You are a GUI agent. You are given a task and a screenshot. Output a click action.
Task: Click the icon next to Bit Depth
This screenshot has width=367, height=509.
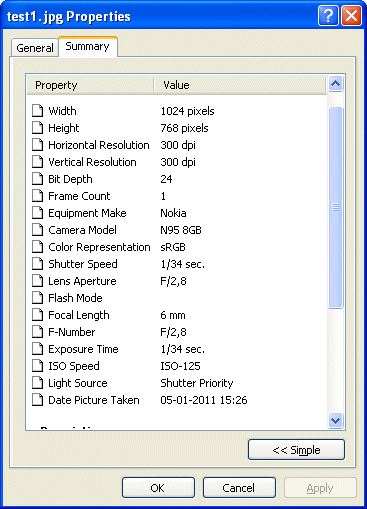(38, 178)
